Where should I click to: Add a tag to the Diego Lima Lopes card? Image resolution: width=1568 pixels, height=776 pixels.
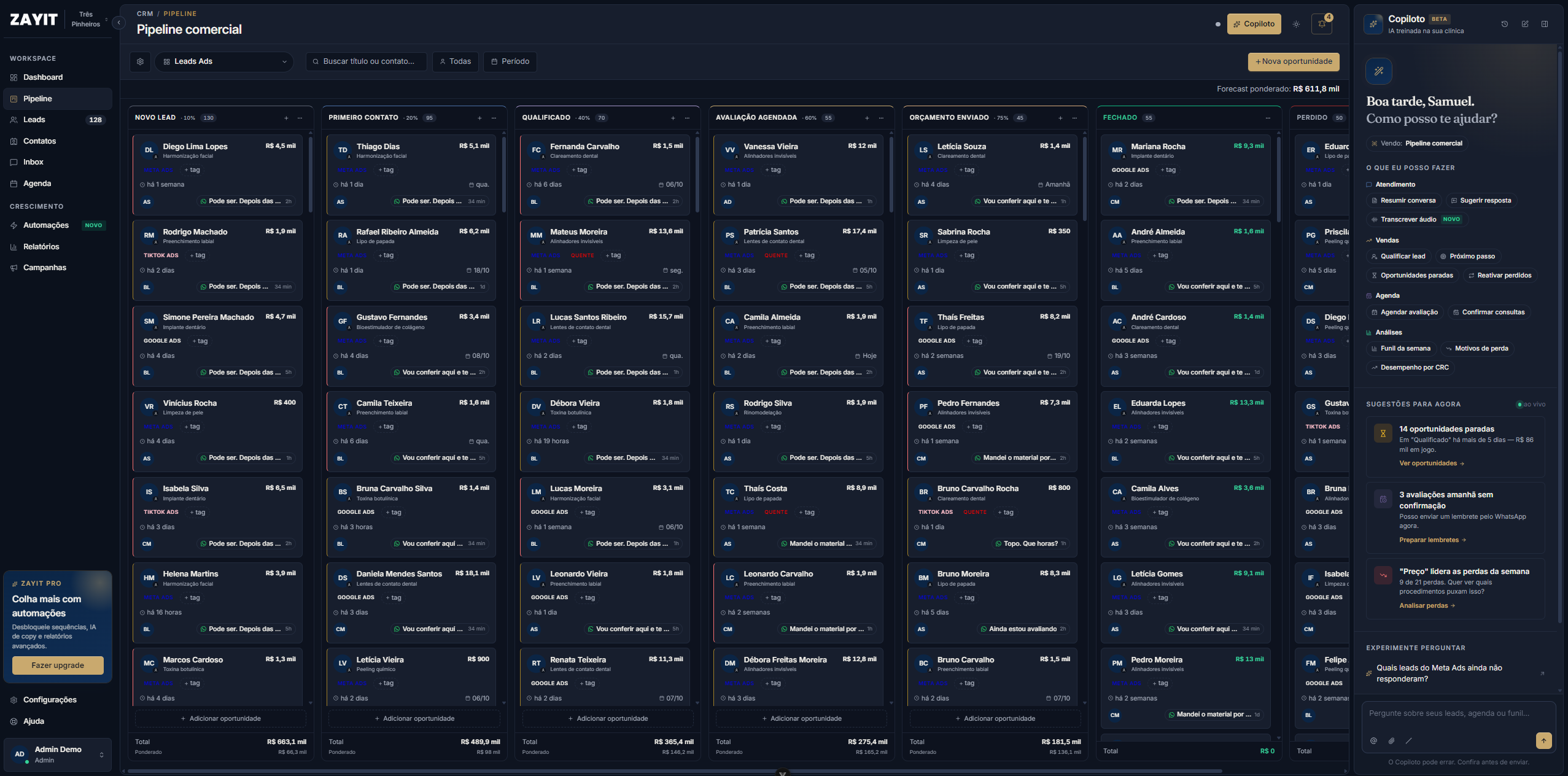coord(192,170)
